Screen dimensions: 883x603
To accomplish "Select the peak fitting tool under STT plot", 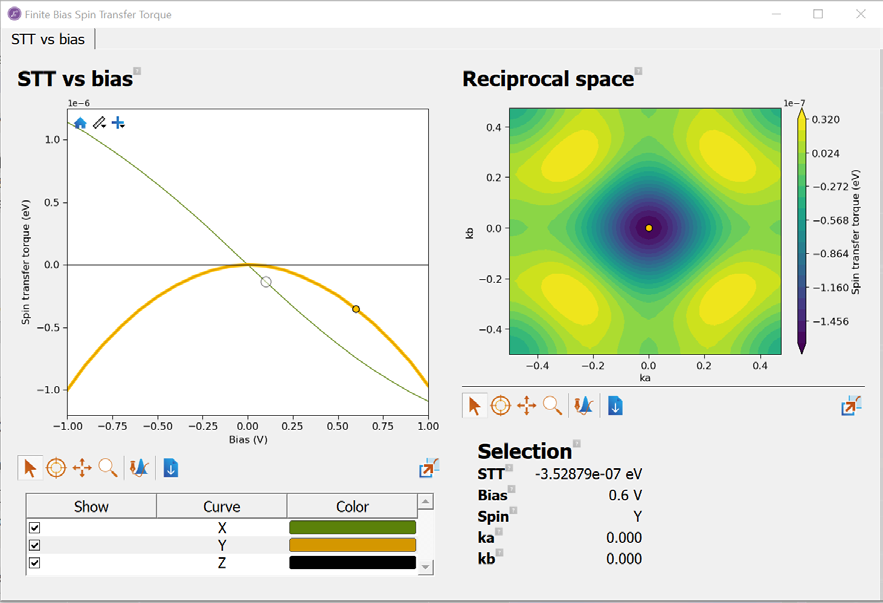I will coord(139,468).
